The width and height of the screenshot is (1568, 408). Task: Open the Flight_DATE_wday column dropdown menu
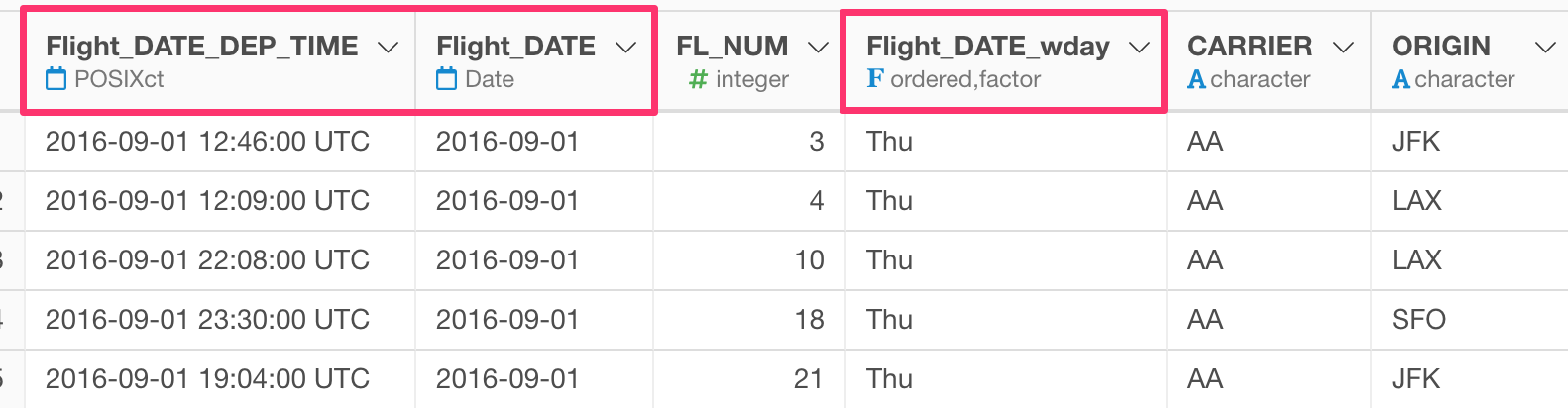[1139, 47]
